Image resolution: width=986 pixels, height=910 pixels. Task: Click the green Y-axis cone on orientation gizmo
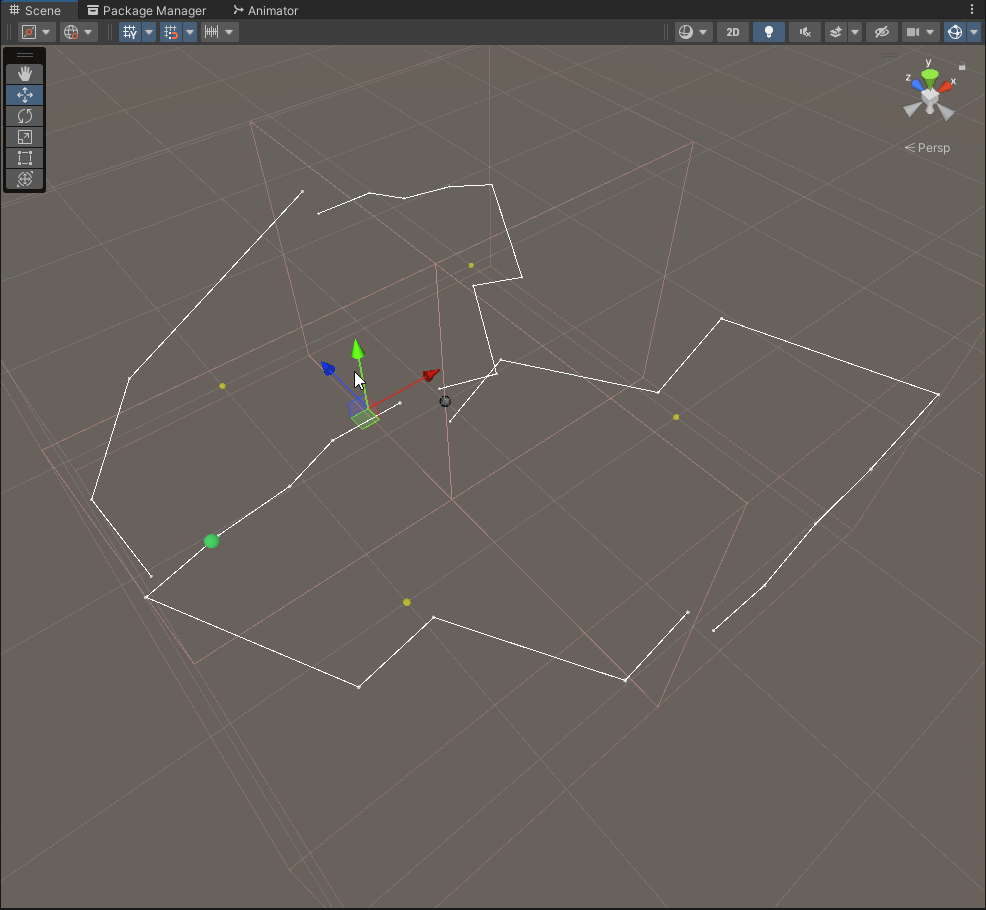click(x=930, y=75)
